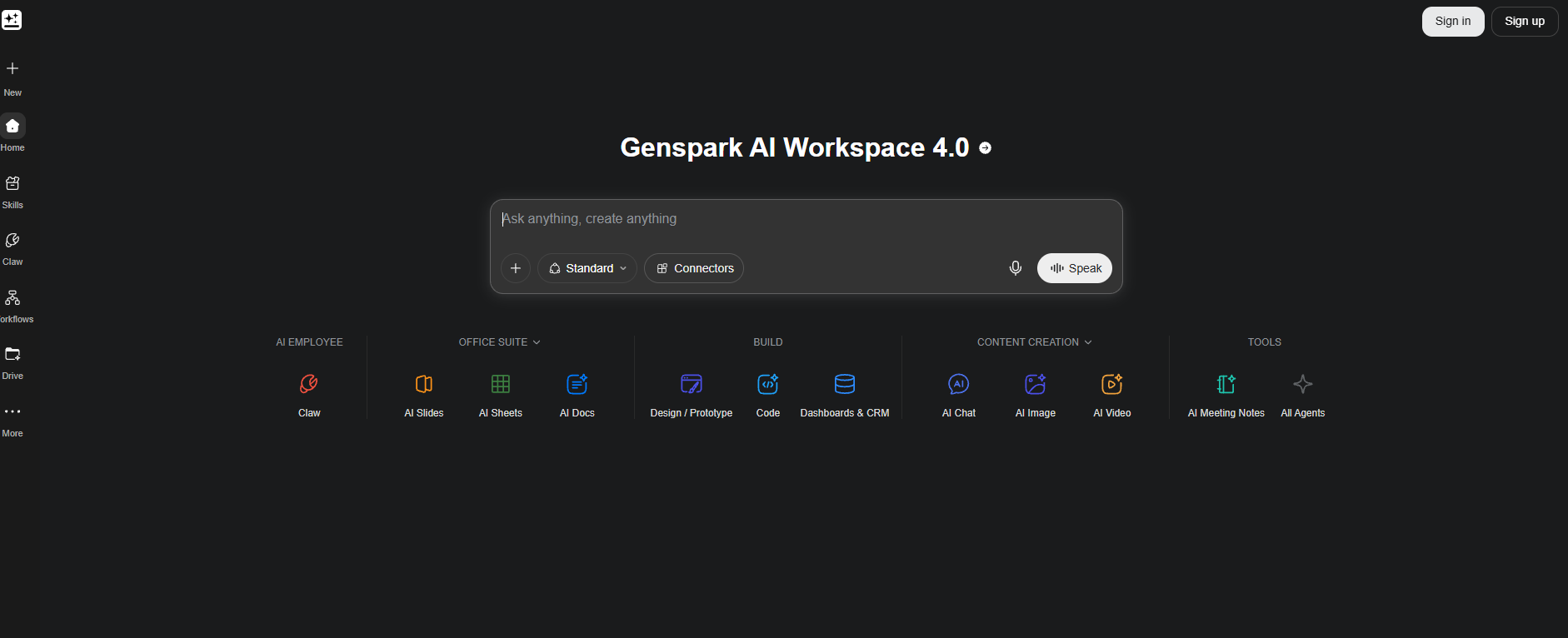Image resolution: width=1568 pixels, height=638 pixels.
Task: Expand the Office Suite category
Action: pyautogui.click(x=500, y=342)
